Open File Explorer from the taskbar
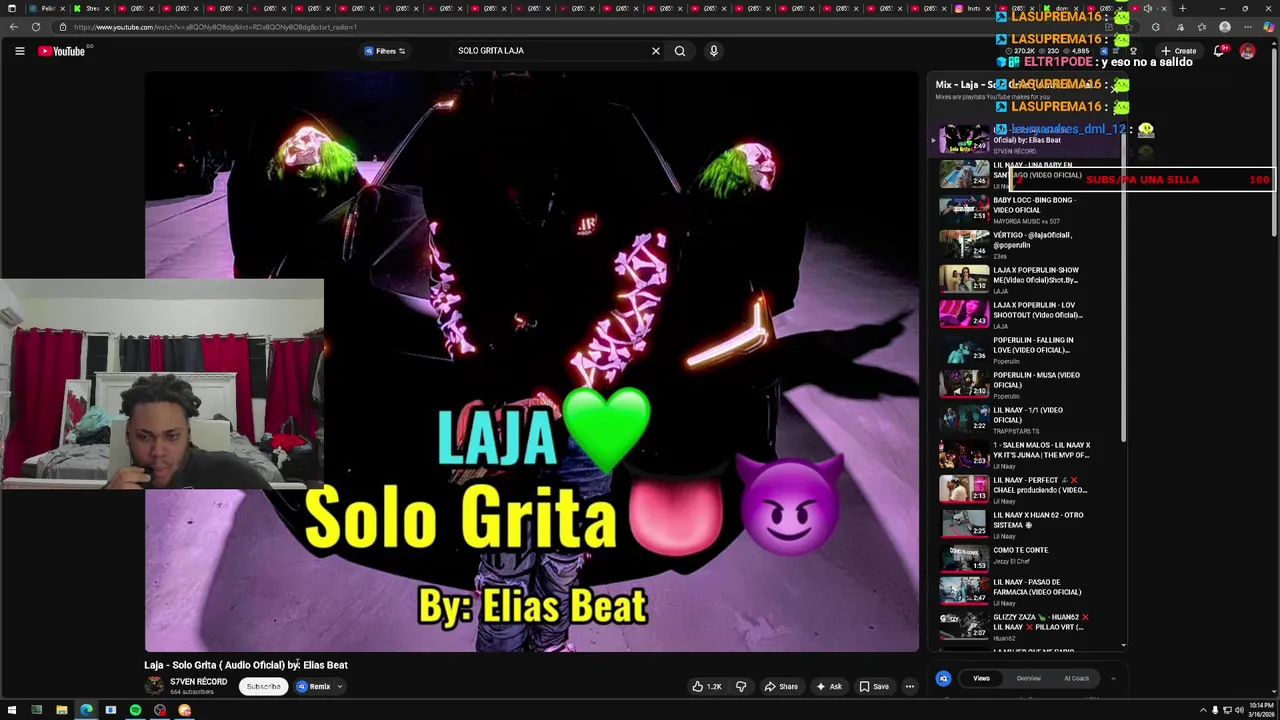1280x720 pixels. tap(61, 710)
